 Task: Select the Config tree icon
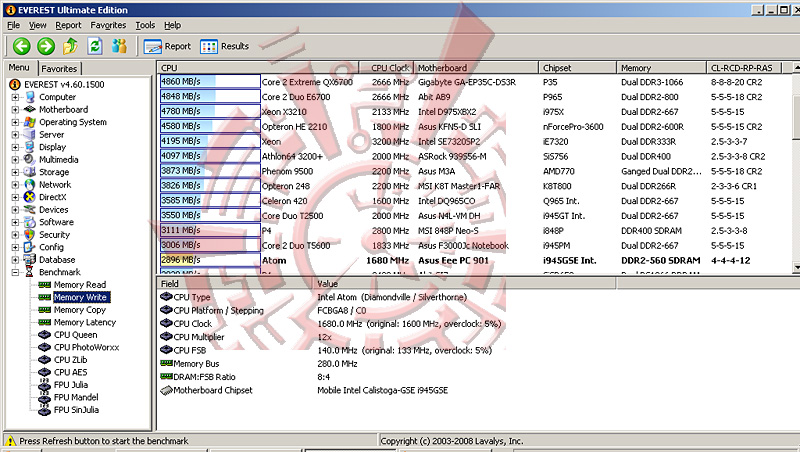(x=30, y=247)
